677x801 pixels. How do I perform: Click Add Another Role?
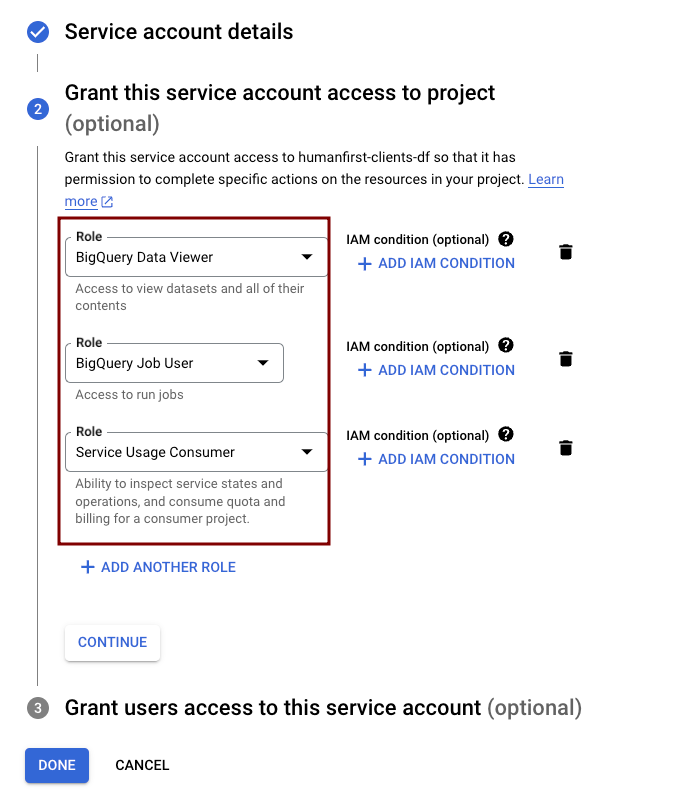click(158, 567)
